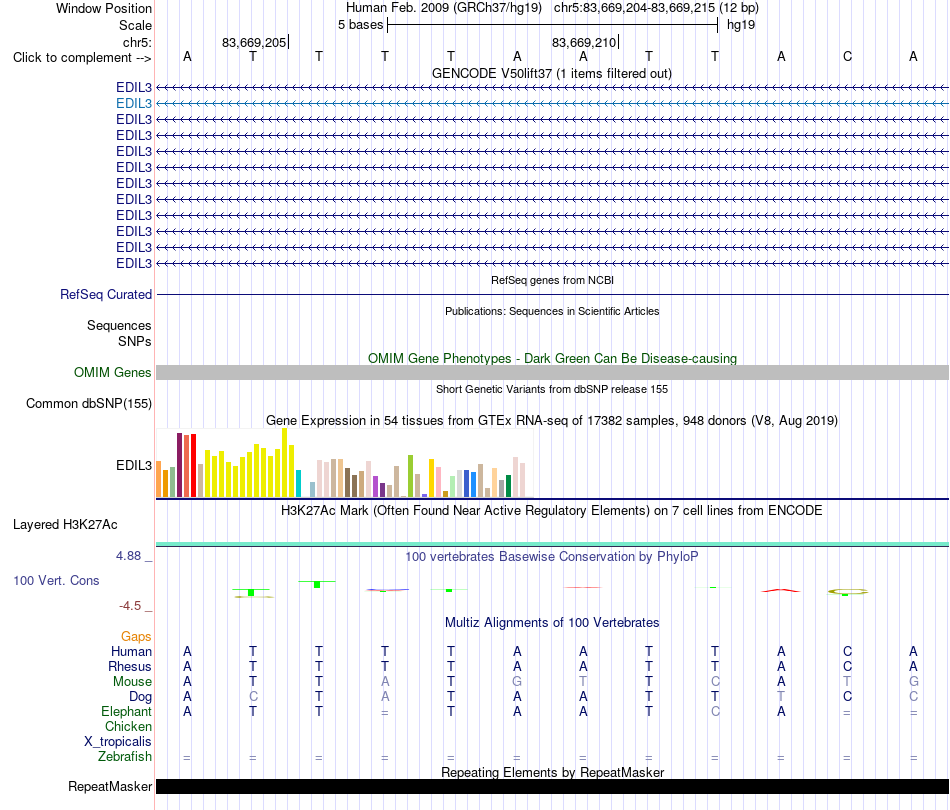Click the chr5 position label 83,669,205

click(x=254, y=42)
